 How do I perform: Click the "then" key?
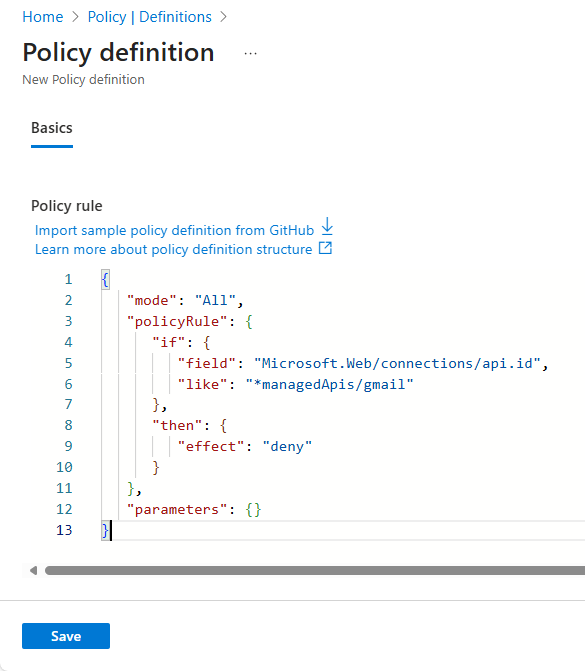[x=177, y=425]
